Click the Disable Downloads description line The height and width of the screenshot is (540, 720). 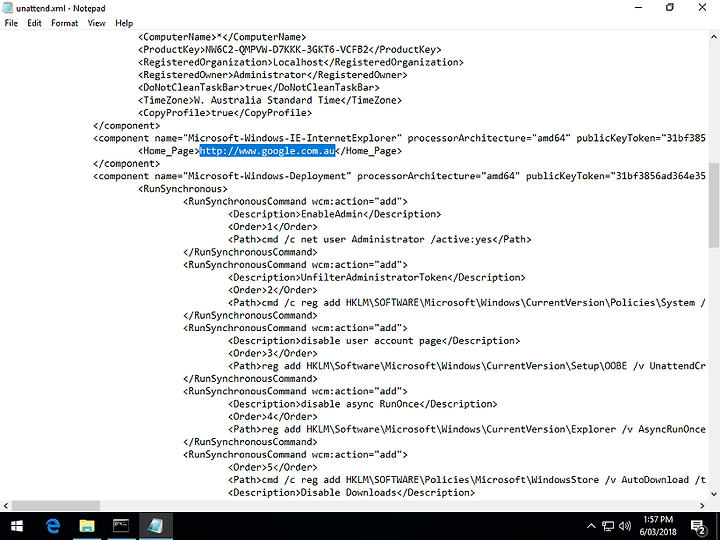tap(351, 492)
